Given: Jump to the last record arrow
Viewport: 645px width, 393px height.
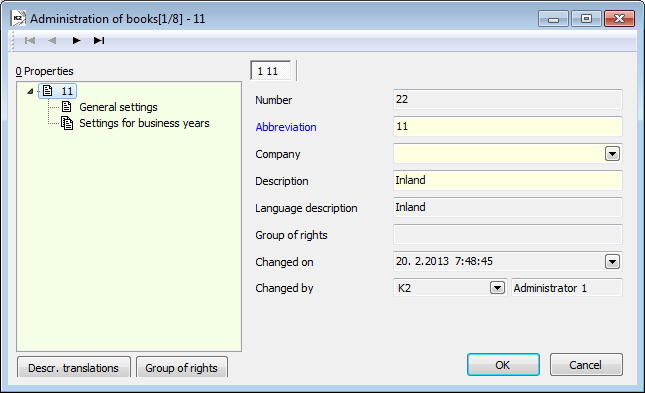Looking at the screenshot, I should pyautogui.click(x=99, y=40).
